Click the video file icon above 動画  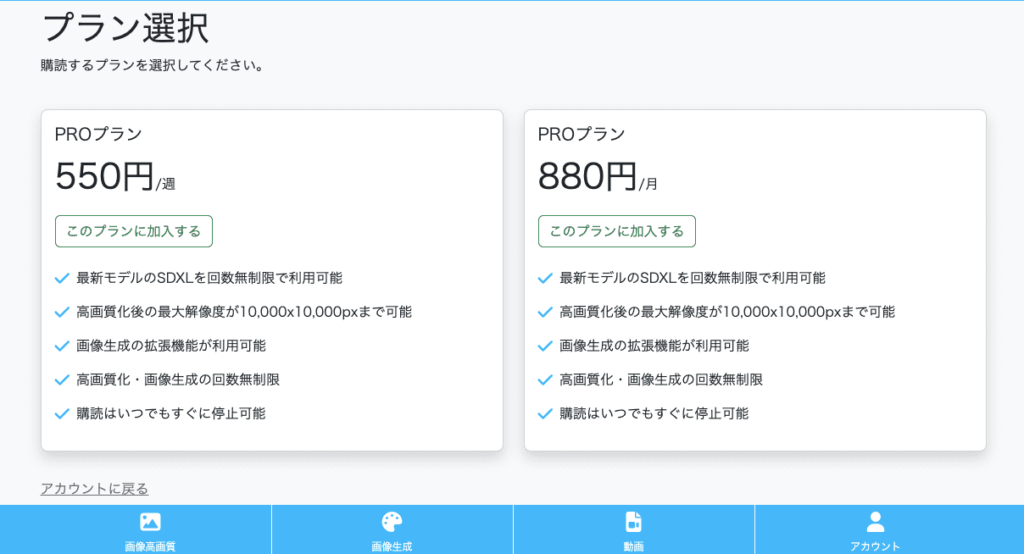pyautogui.click(x=633, y=522)
